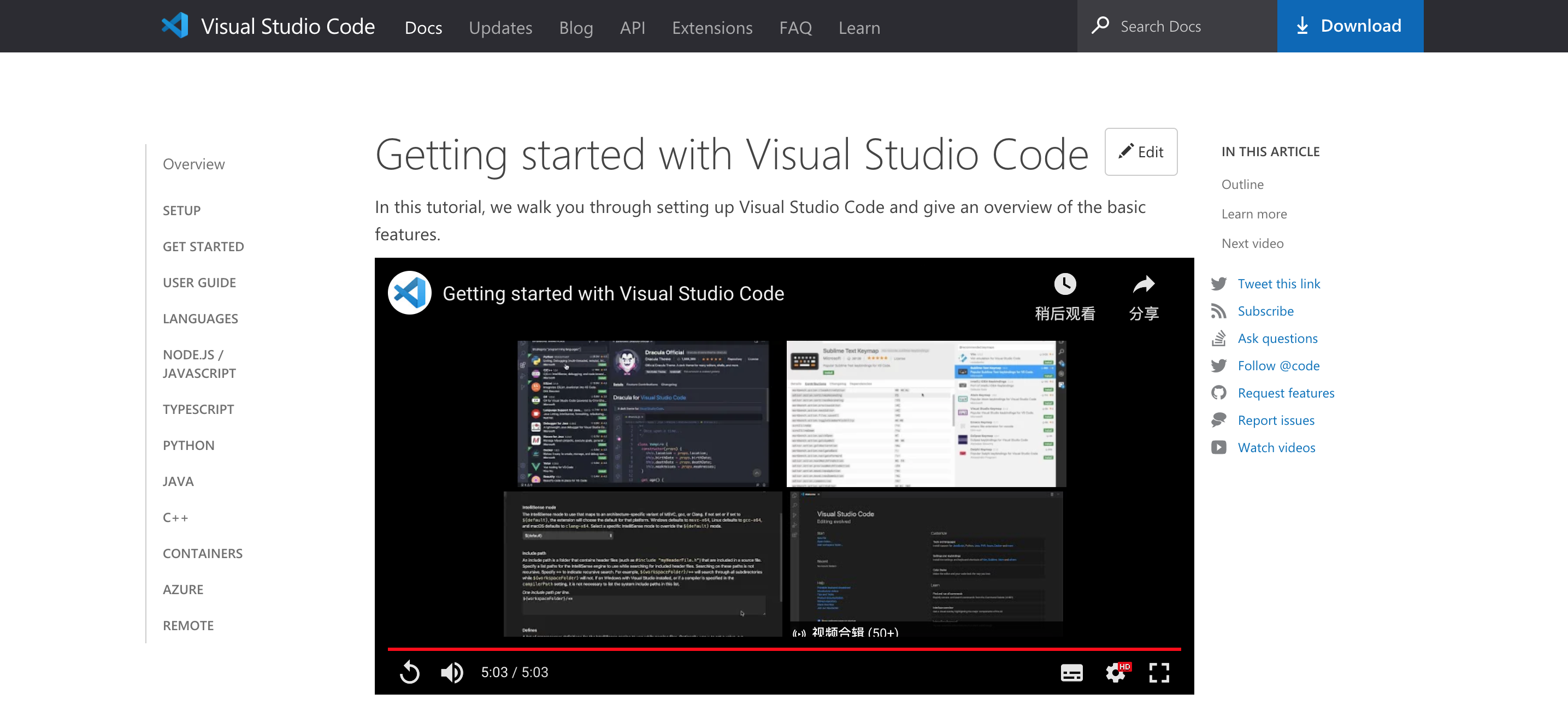The width and height of the screenshot is (1568, 723).
Task: Toggle subtitles/captions in video player
Action: click(1071, 672)
